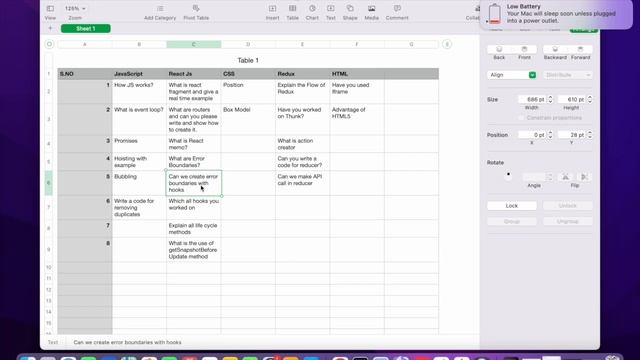Click the Backward arrange icon

pos(555,49)
